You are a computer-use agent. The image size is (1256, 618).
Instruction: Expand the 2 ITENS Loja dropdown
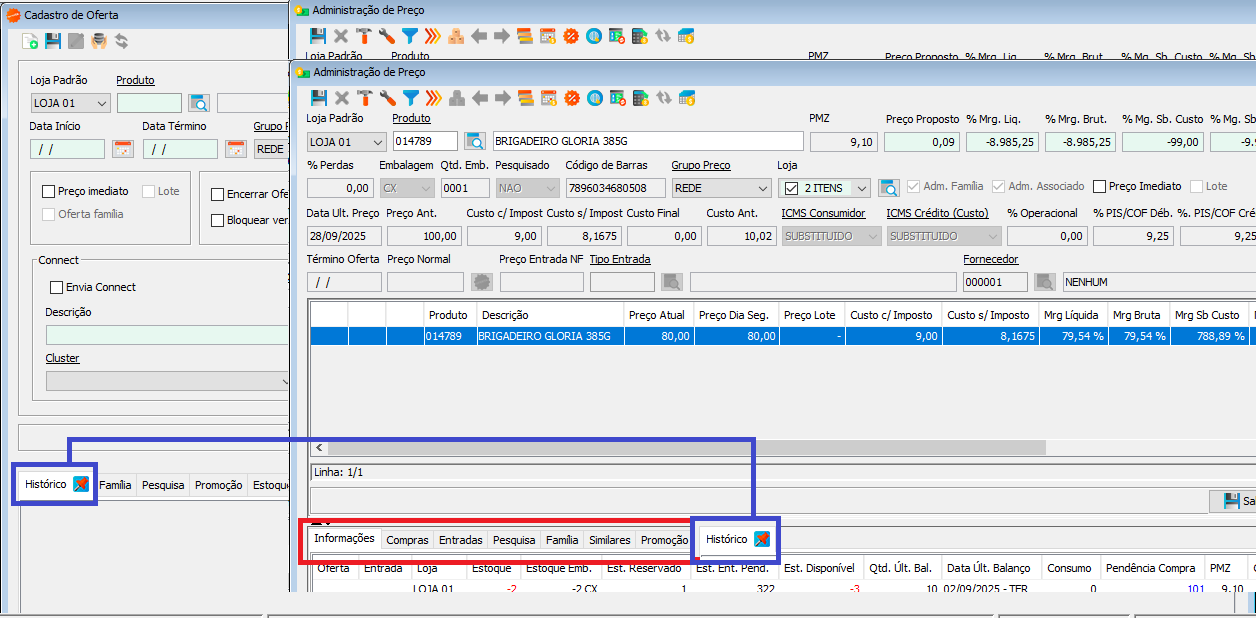tap(862, 188)
